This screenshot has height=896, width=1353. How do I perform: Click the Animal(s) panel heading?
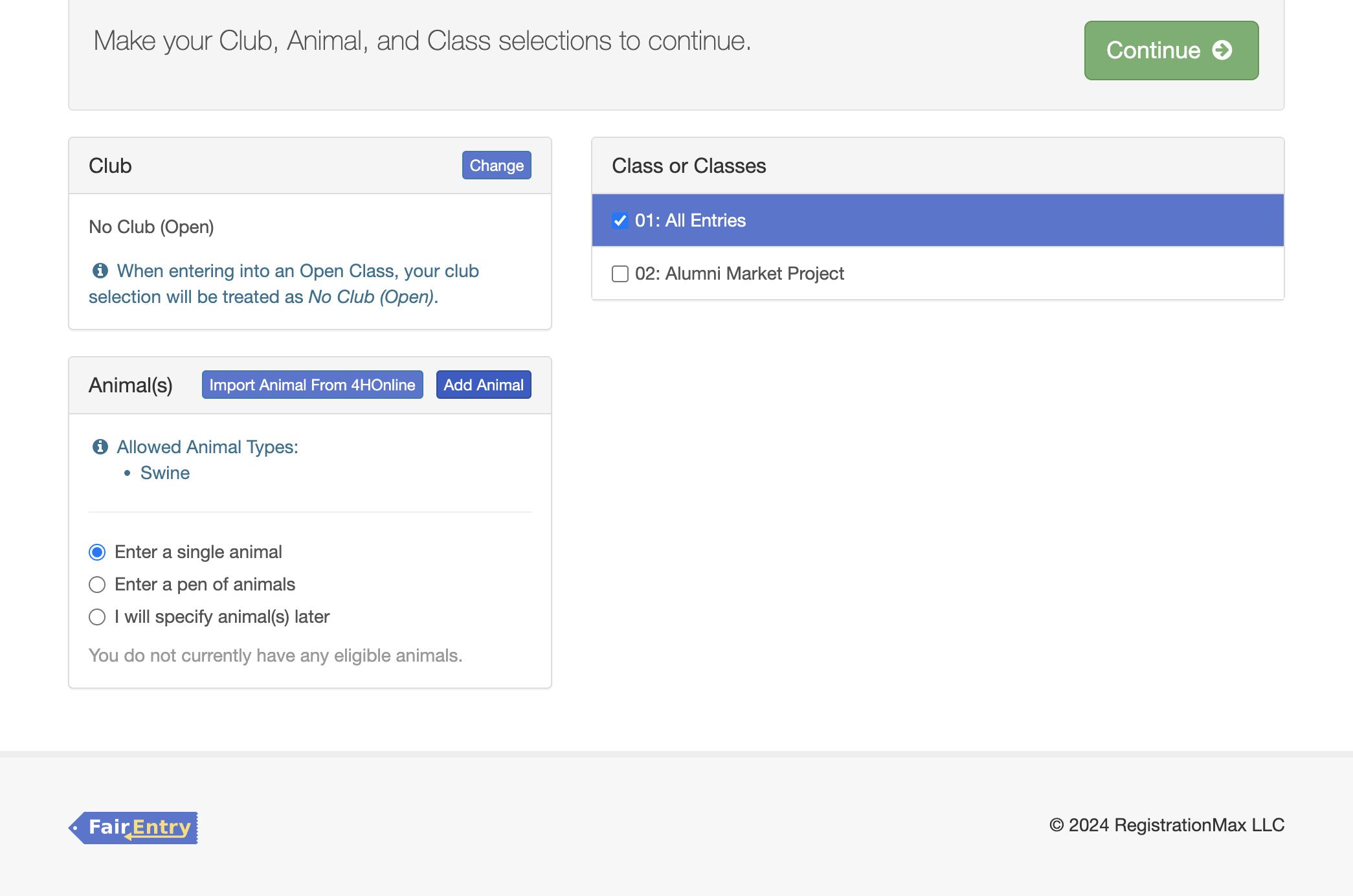point(131,385)
